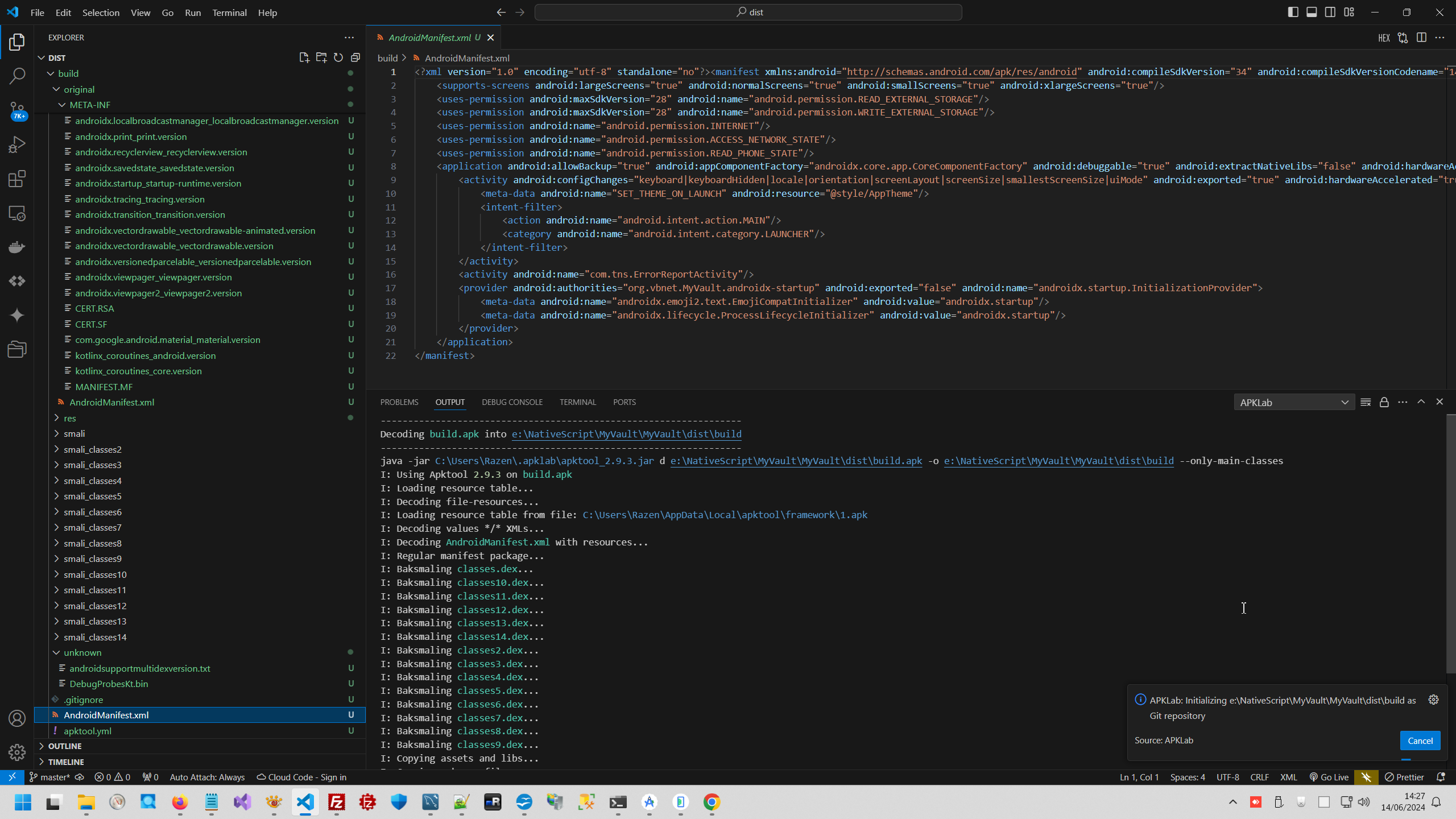The width and height of the screenshot is (1456, 819).
Task: Switch to the TERMINAL tab
Action: click(x=577, y=402)
